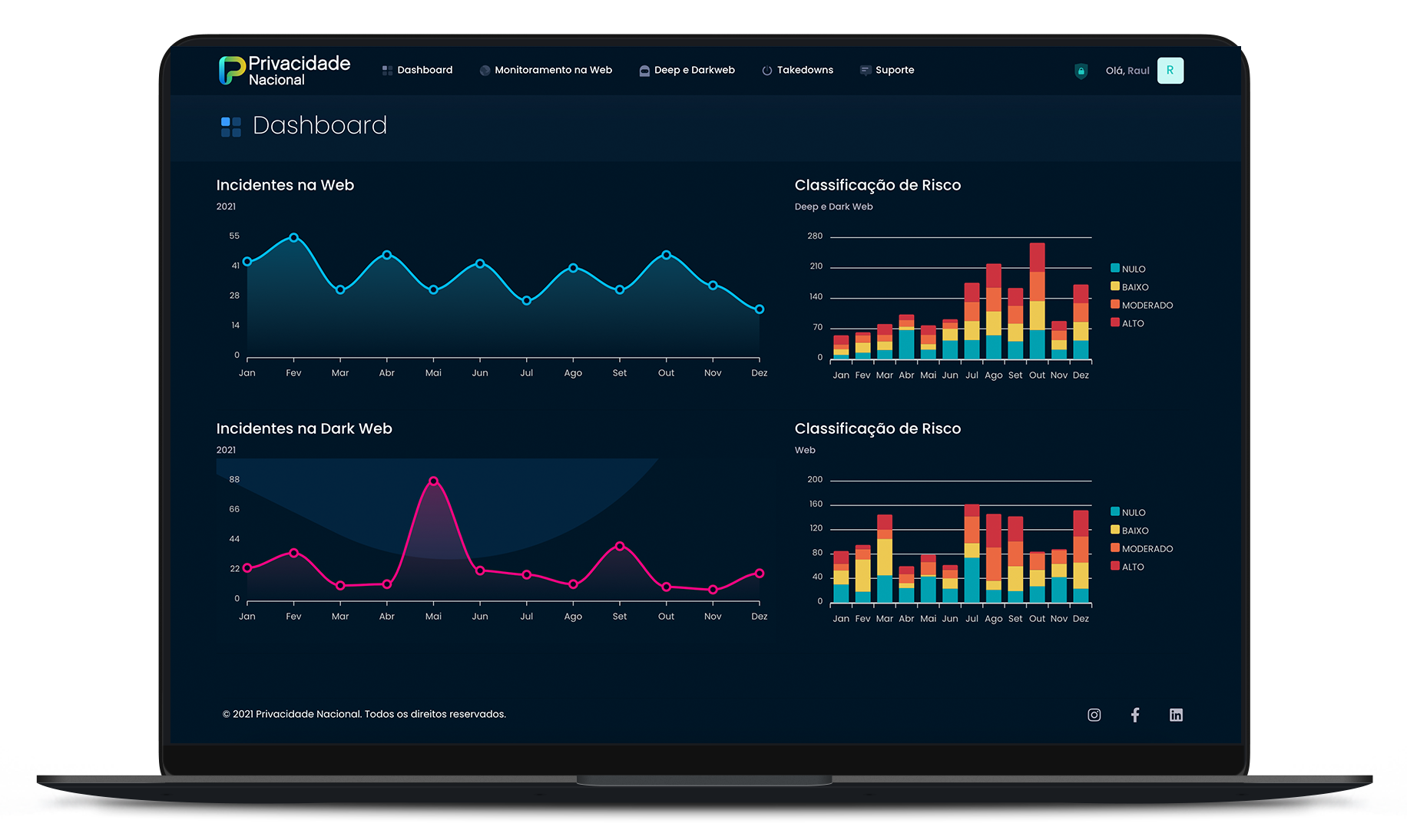Screen dimensions: 1407x840
Task: Click the green shield lock icon
Action: tap(1081, 71)
